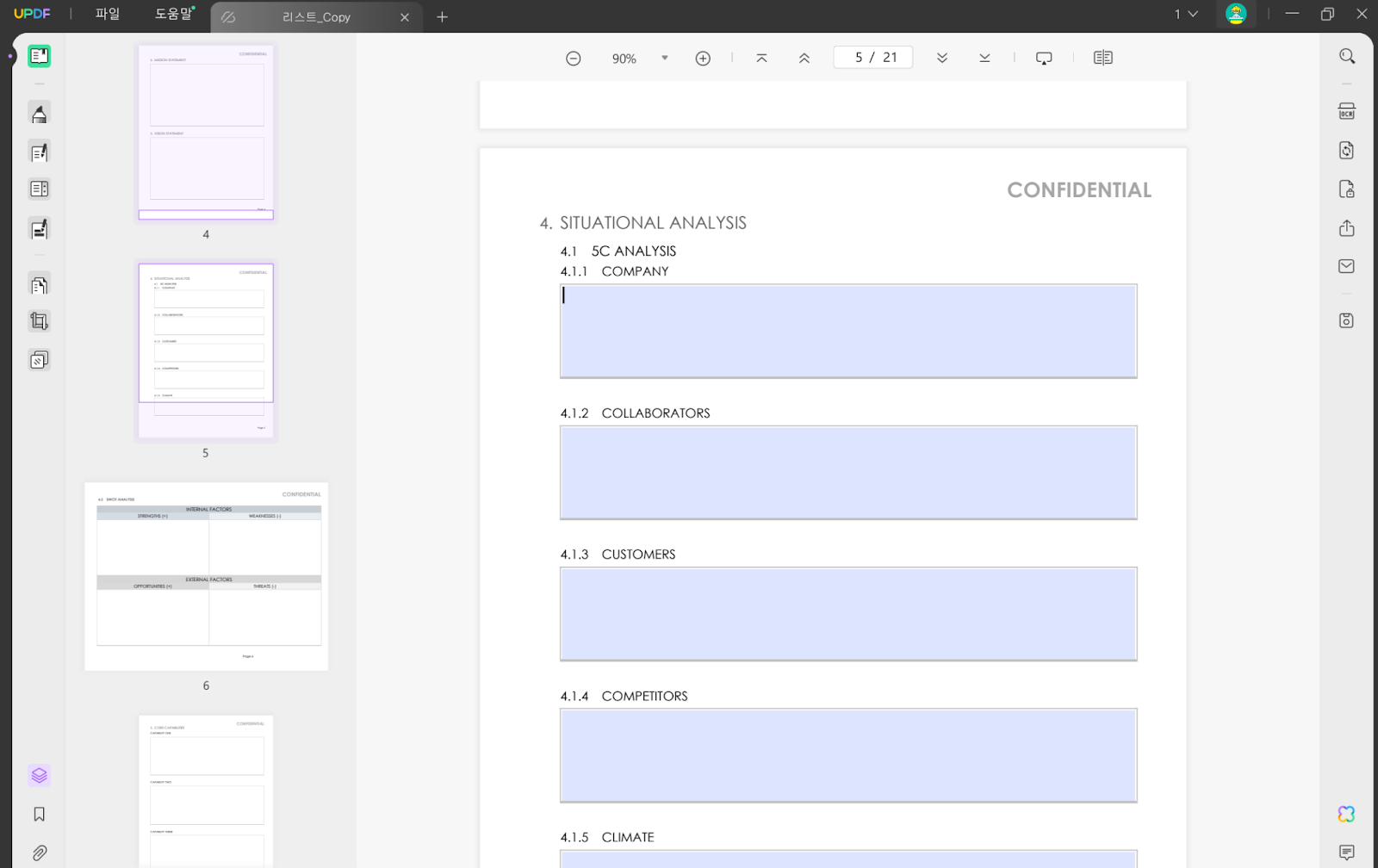
Task: Click the 4.1.2 COLLABORATORS text field
Action: coord(848,473)
